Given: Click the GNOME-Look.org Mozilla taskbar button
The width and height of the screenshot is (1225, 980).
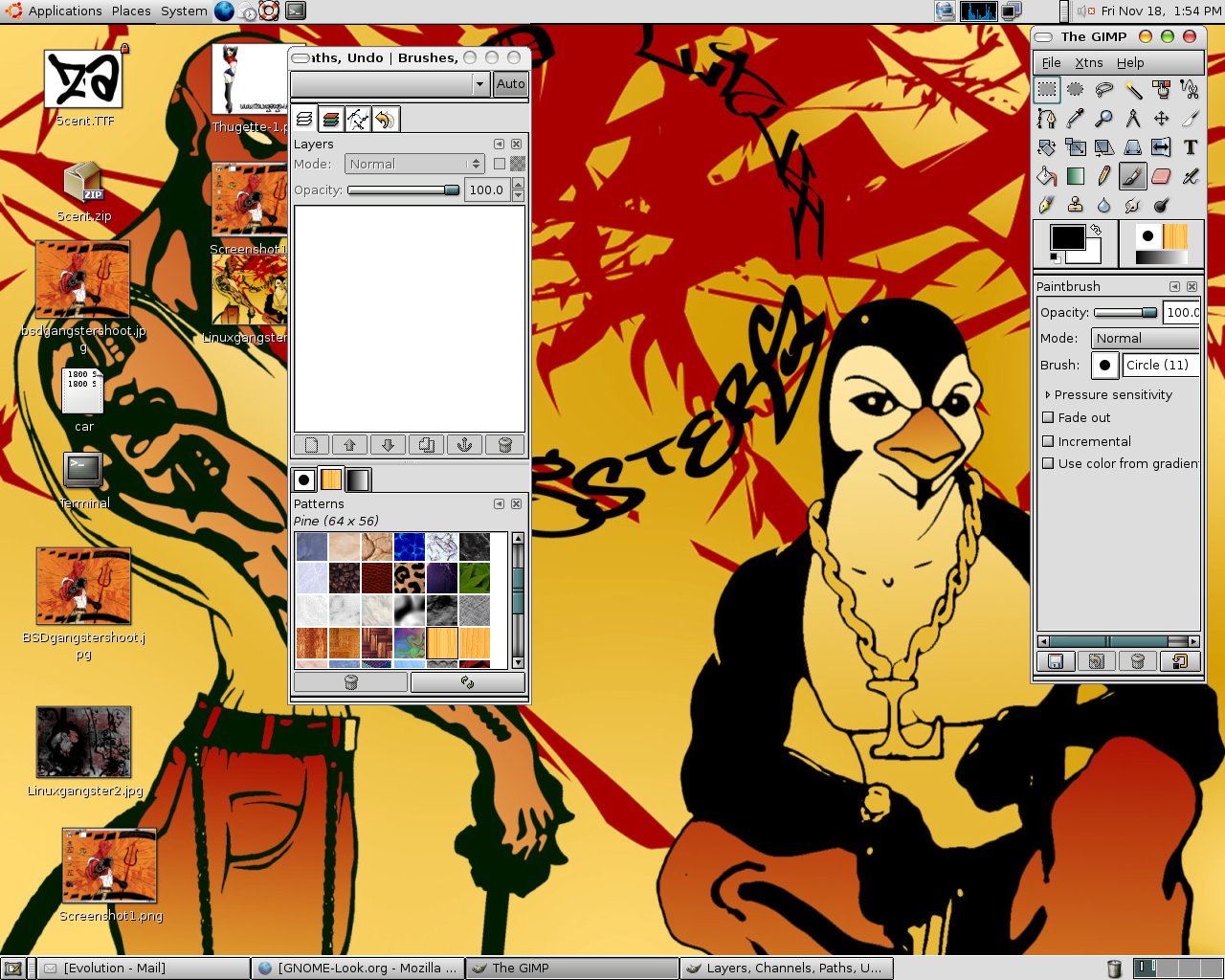Looking at the screenshot, I should tap(358, 969).
